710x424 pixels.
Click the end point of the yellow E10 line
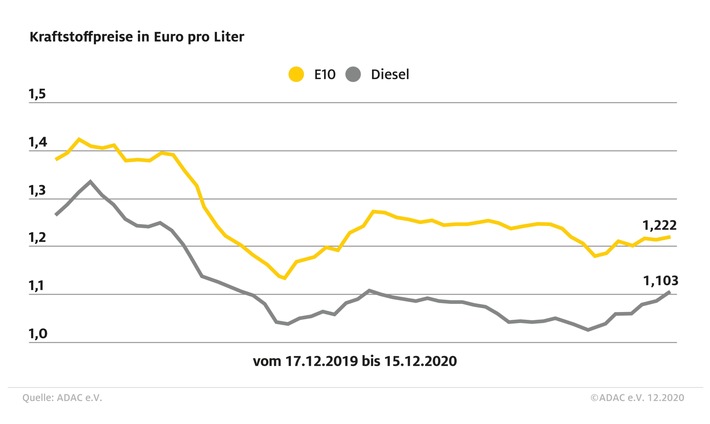[x=669, y=237]
